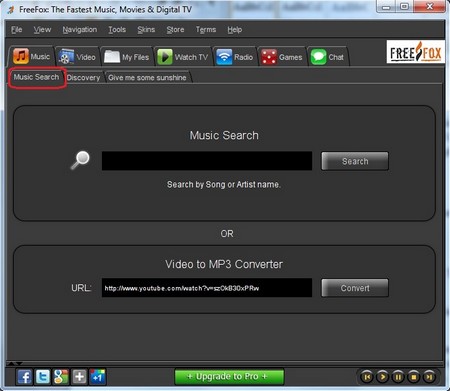Open the Skins menu

click(146, 30)
